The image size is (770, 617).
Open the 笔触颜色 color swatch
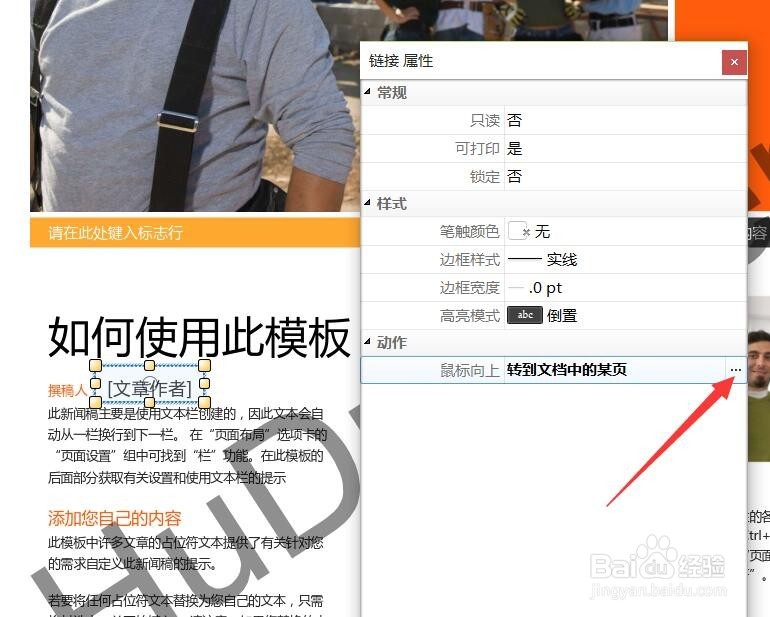(x=518, y=231)
